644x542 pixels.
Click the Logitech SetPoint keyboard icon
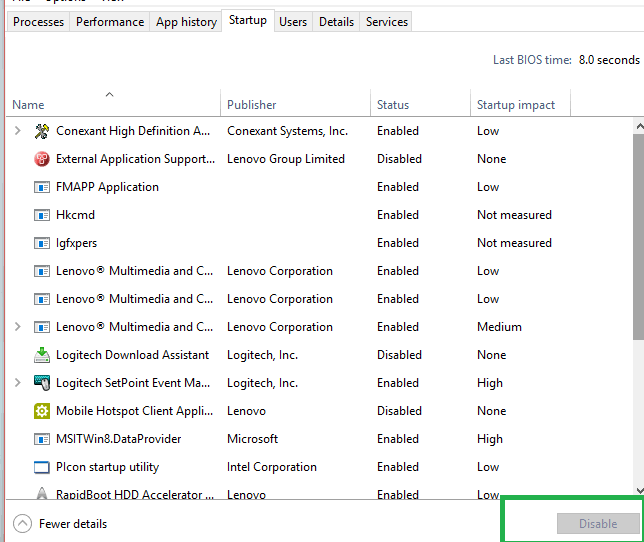(x=42, y=383)
